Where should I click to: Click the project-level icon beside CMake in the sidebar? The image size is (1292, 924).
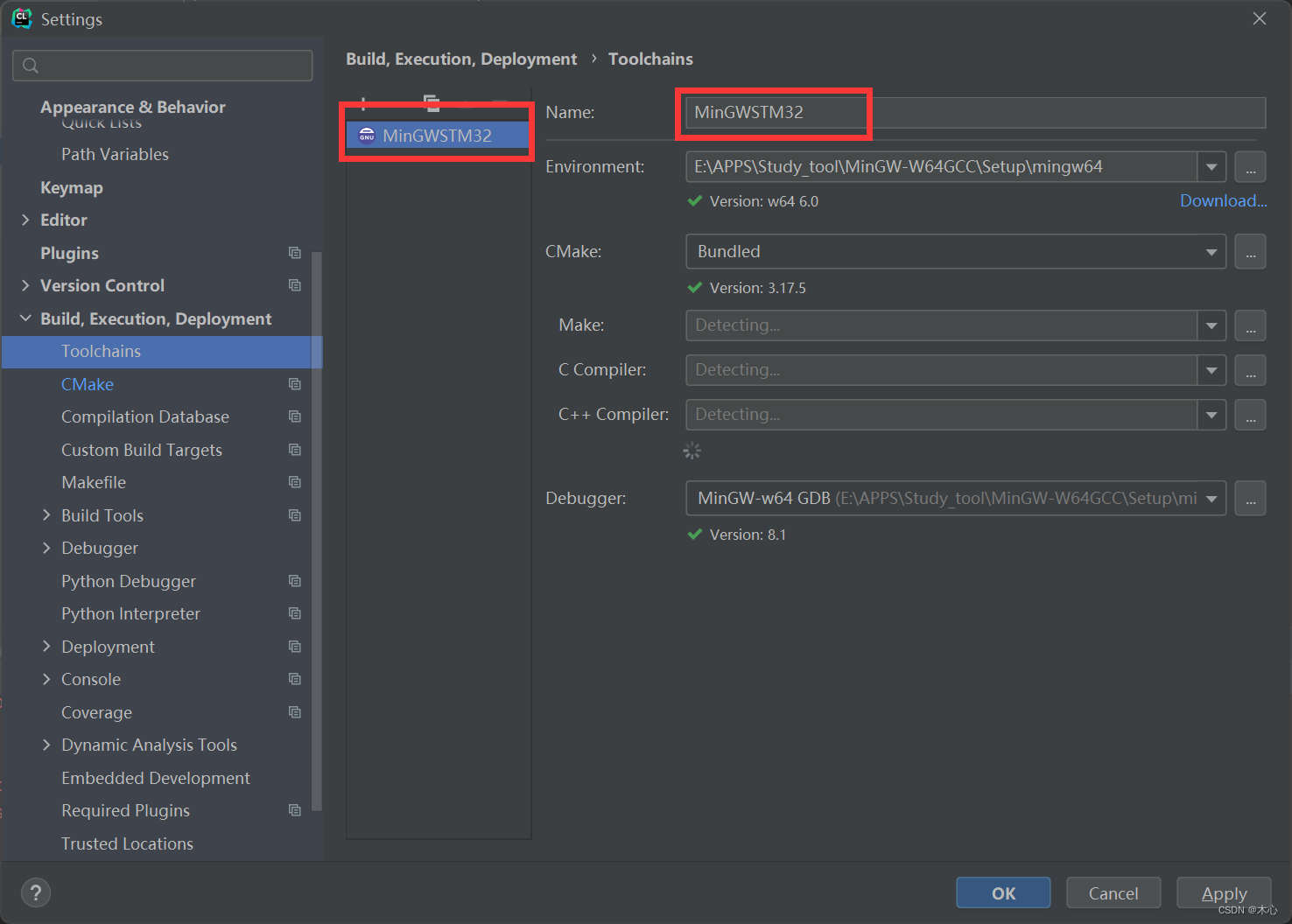295,384
